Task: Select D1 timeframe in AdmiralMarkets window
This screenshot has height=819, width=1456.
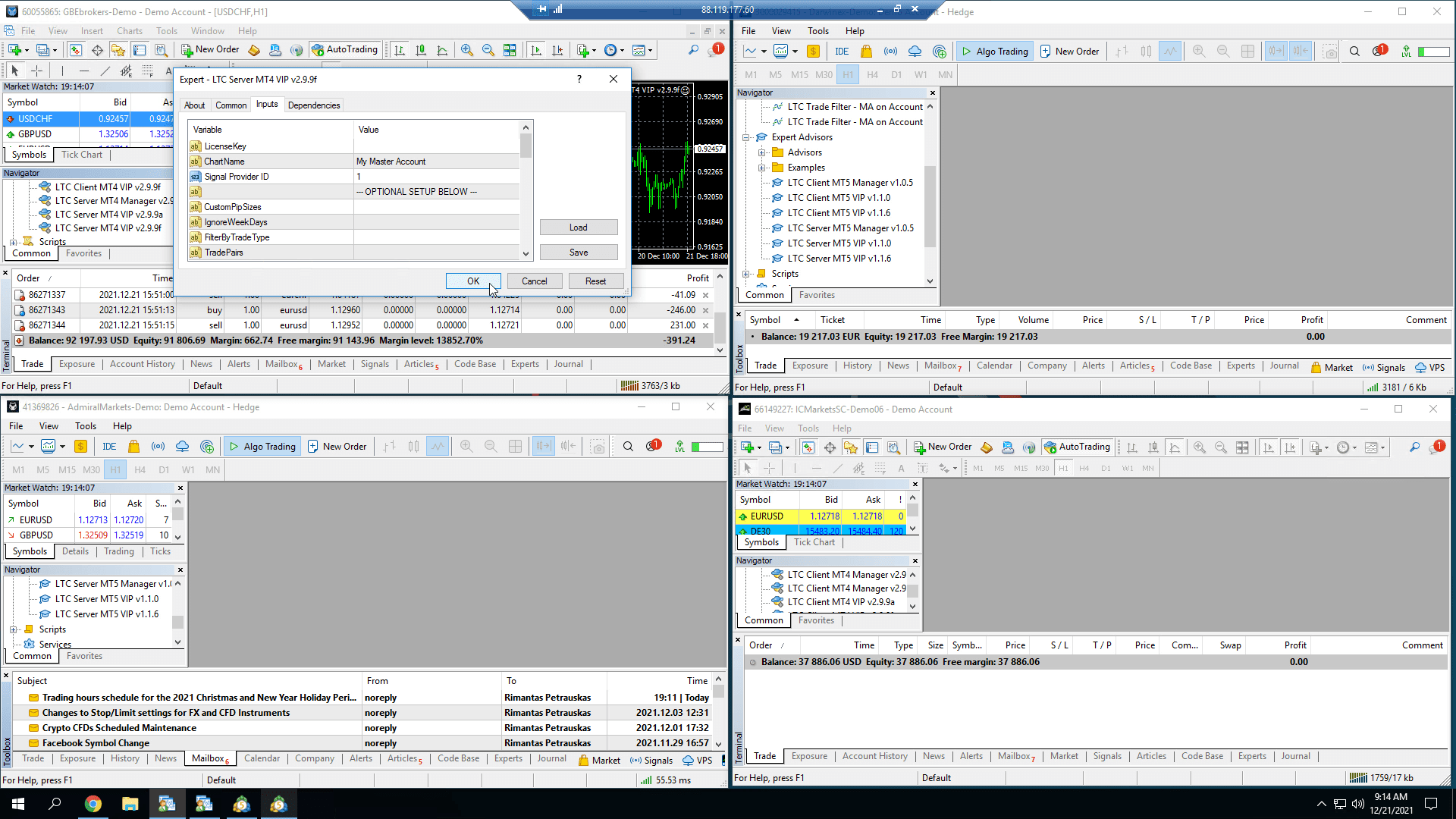Action: pos(164,469)
